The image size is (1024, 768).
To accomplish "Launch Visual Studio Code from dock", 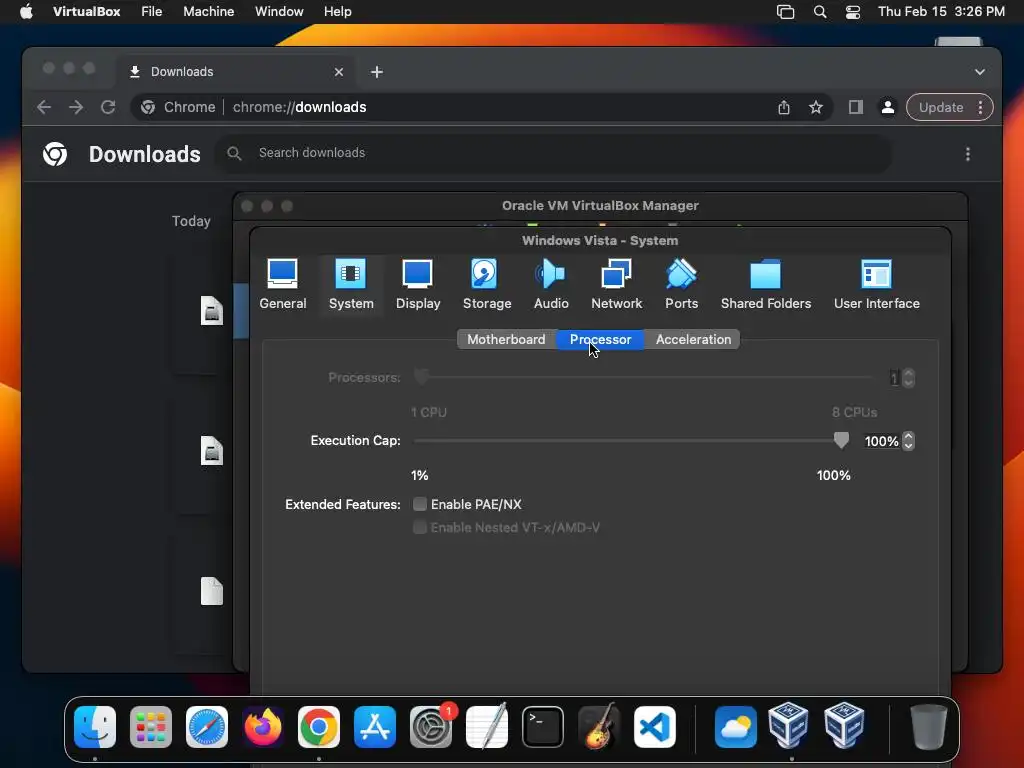I will click(655, 727).
